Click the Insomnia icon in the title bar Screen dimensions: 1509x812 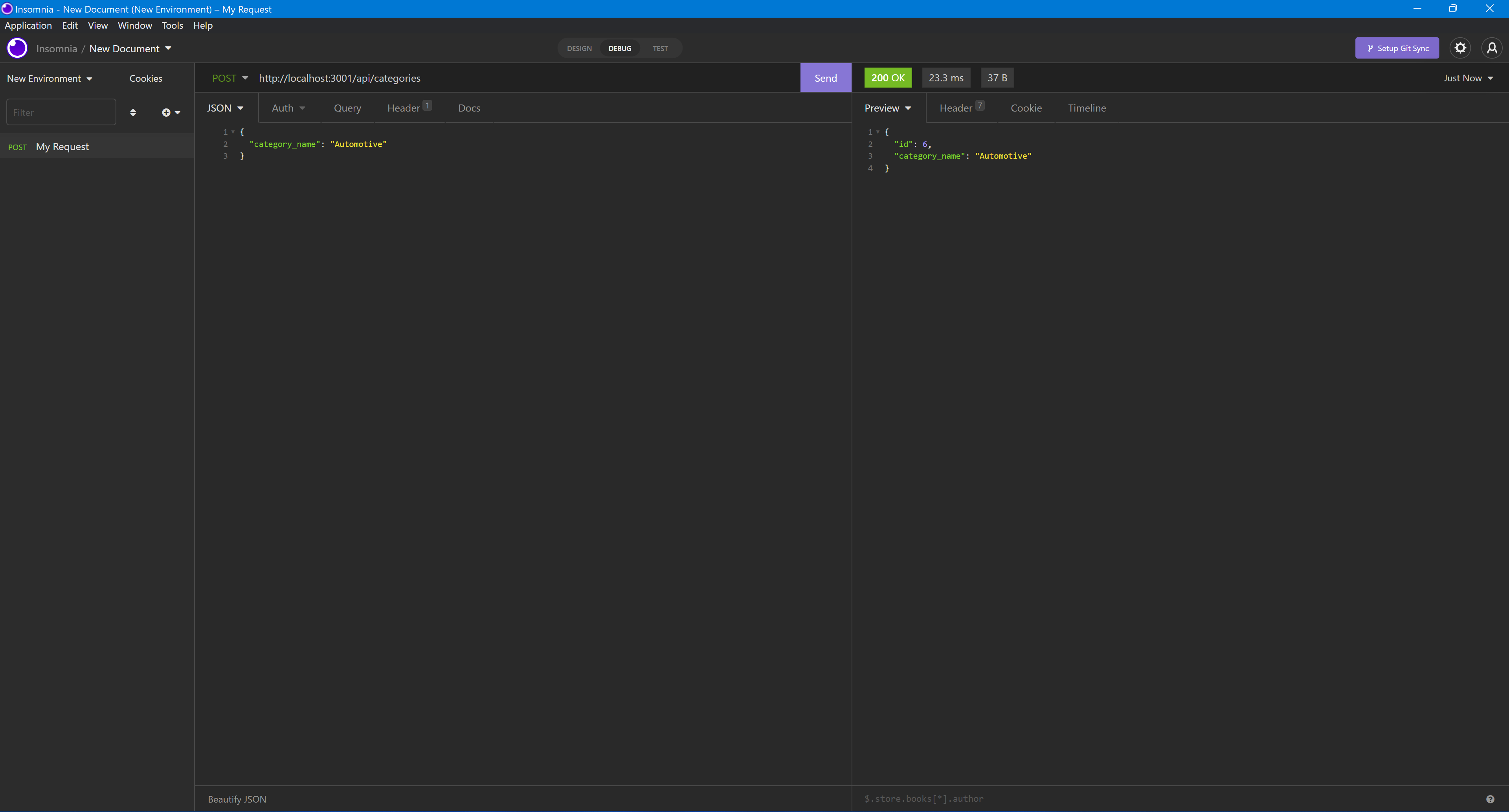(6, 9)
